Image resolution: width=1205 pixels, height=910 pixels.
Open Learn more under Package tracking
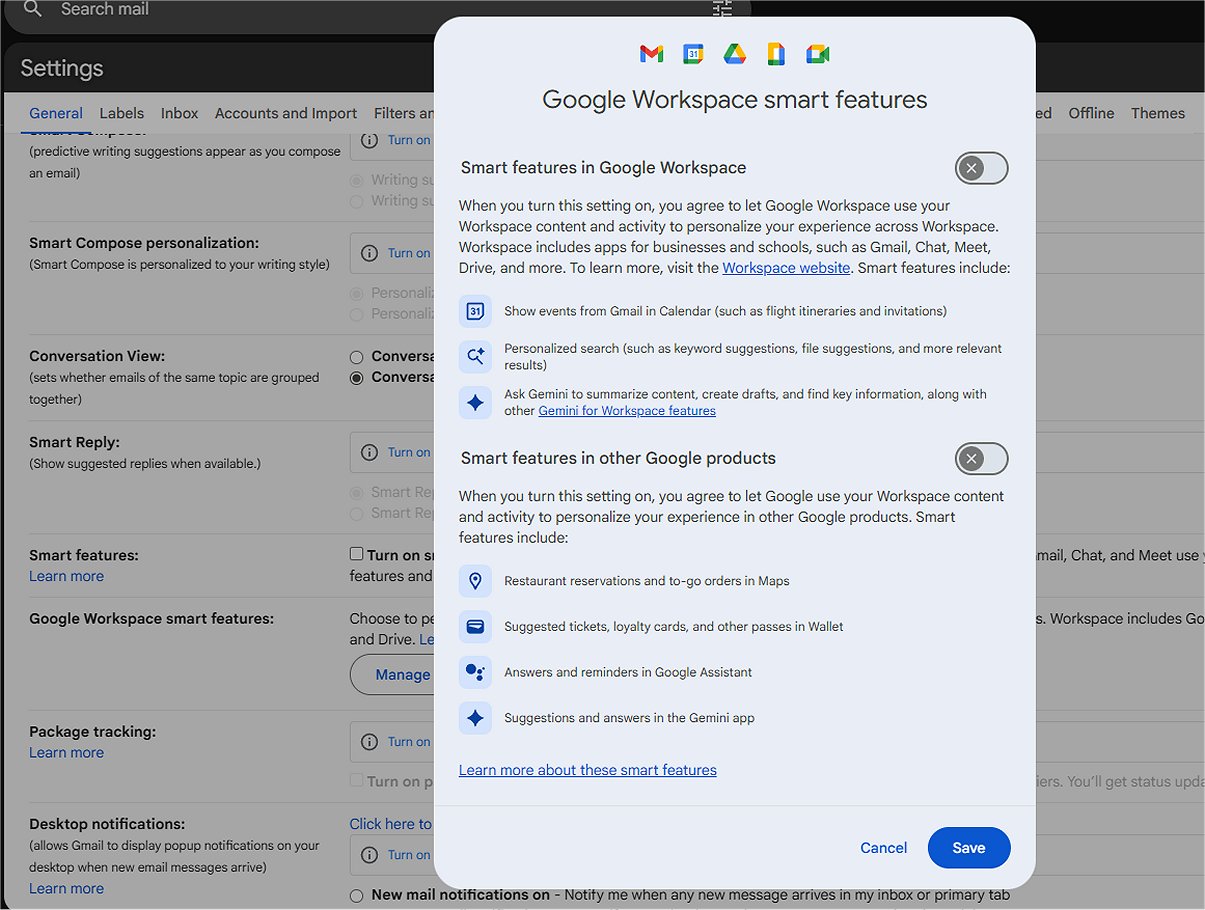[x=66, y=753]
